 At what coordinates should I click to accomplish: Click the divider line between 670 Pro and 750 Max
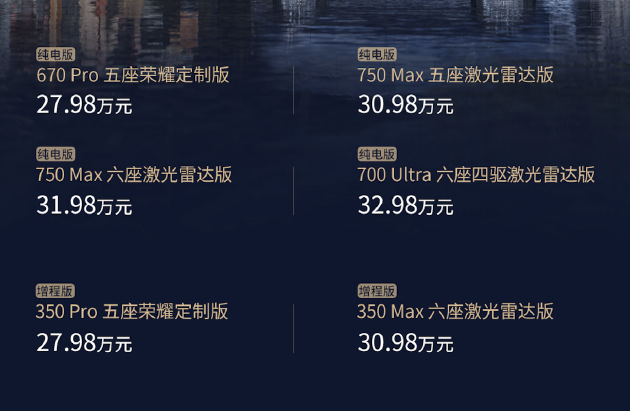pos(293,90)
